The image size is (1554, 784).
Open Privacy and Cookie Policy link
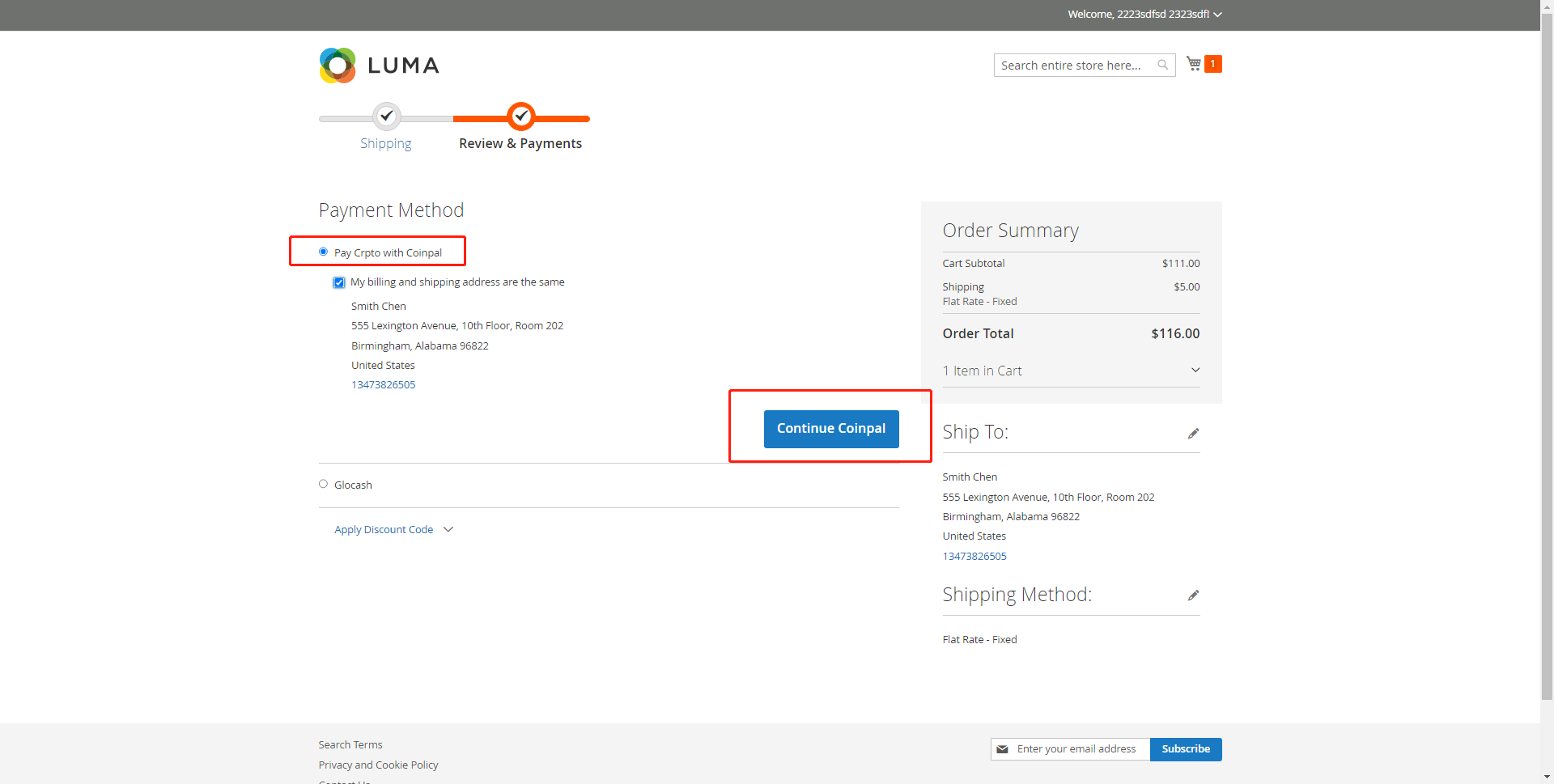[x=378, y=765]
